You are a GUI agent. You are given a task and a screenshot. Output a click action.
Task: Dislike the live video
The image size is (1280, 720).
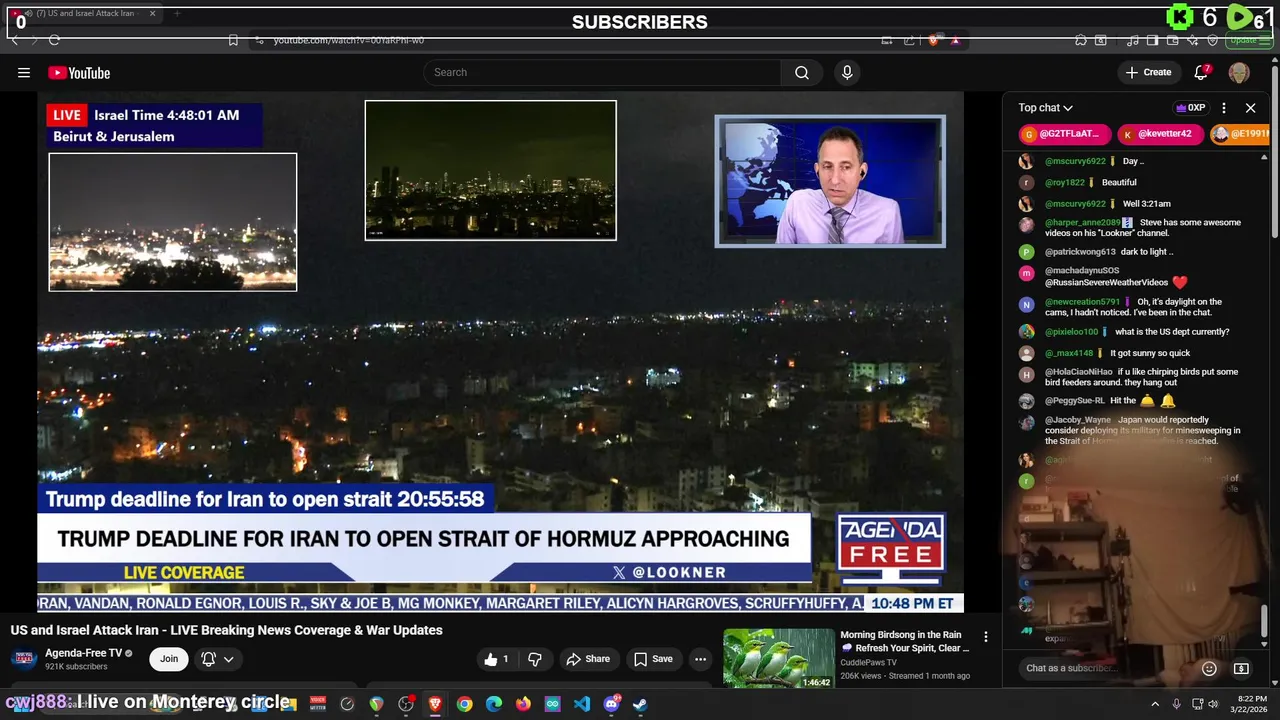[535, 659]
